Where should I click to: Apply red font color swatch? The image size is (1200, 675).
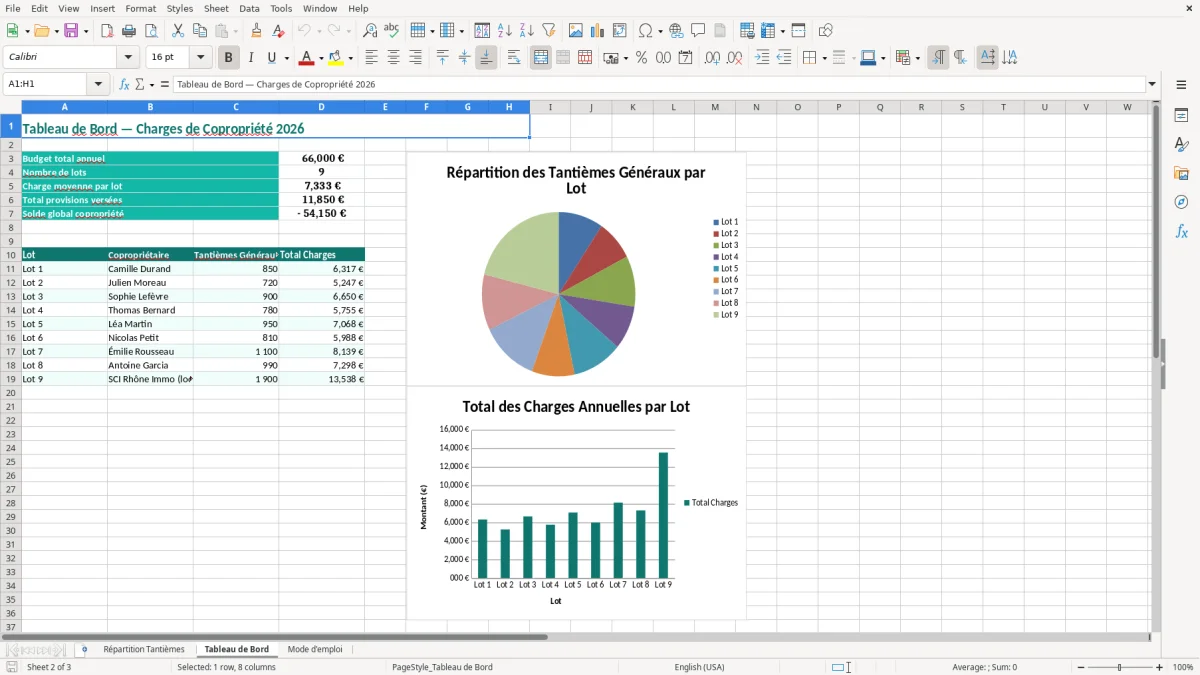[307, 58]
